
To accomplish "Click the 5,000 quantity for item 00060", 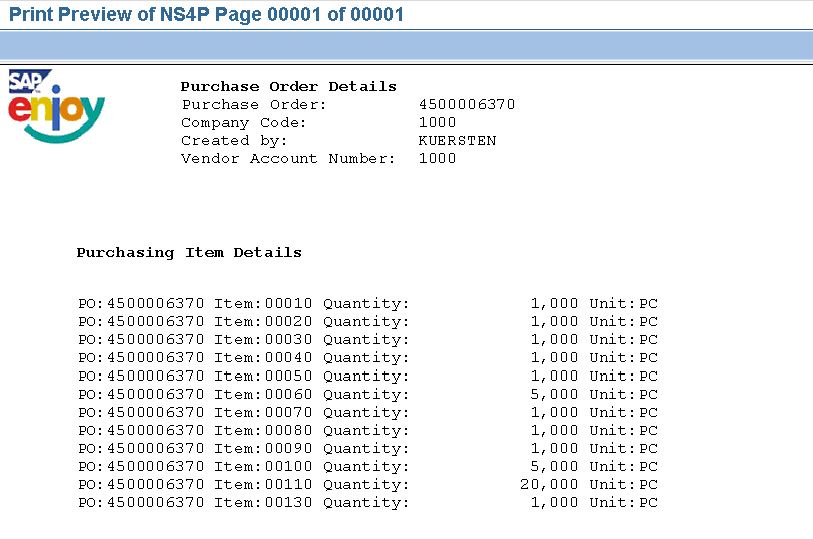I will point(554,395).
